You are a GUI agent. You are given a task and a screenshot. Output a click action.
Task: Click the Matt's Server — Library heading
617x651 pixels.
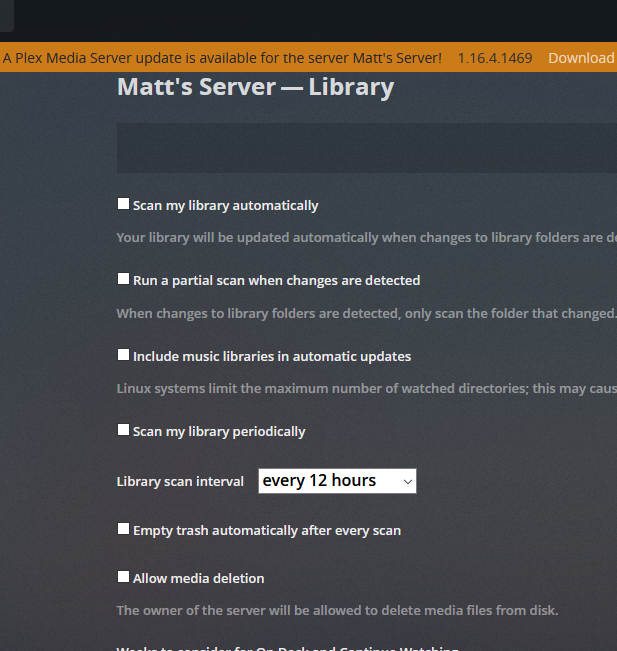255,87
